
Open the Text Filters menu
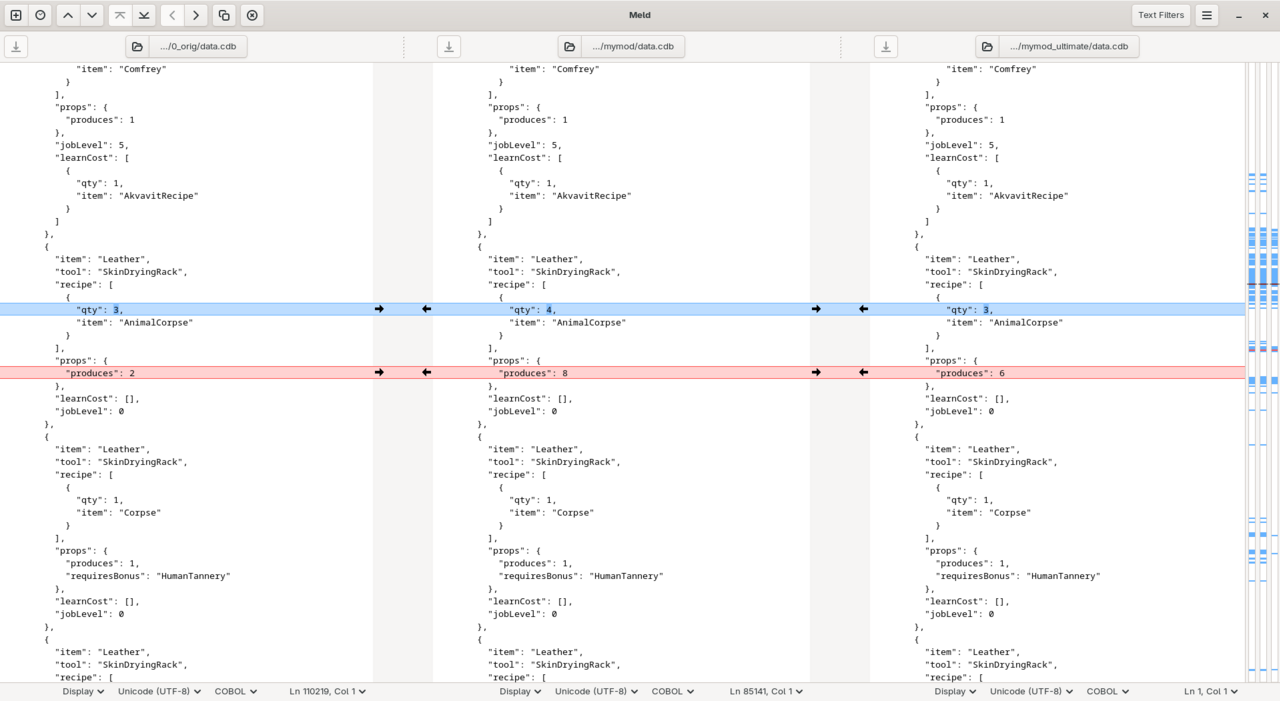coord(1161,15)
